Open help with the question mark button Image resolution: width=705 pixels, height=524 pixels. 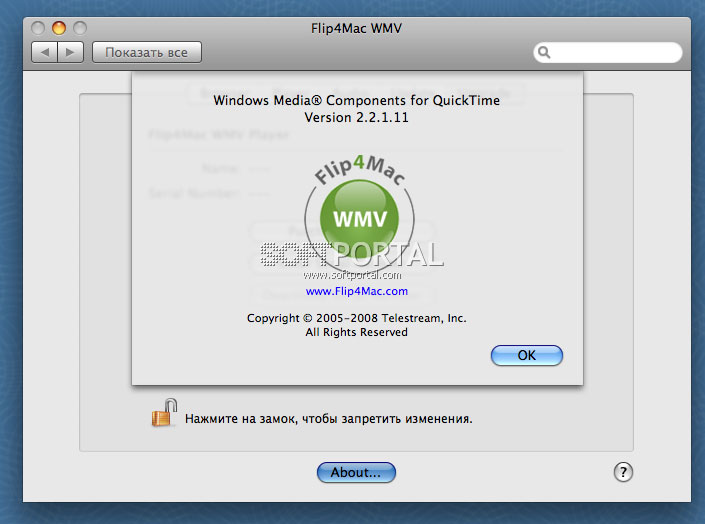(x=623, y=472)
